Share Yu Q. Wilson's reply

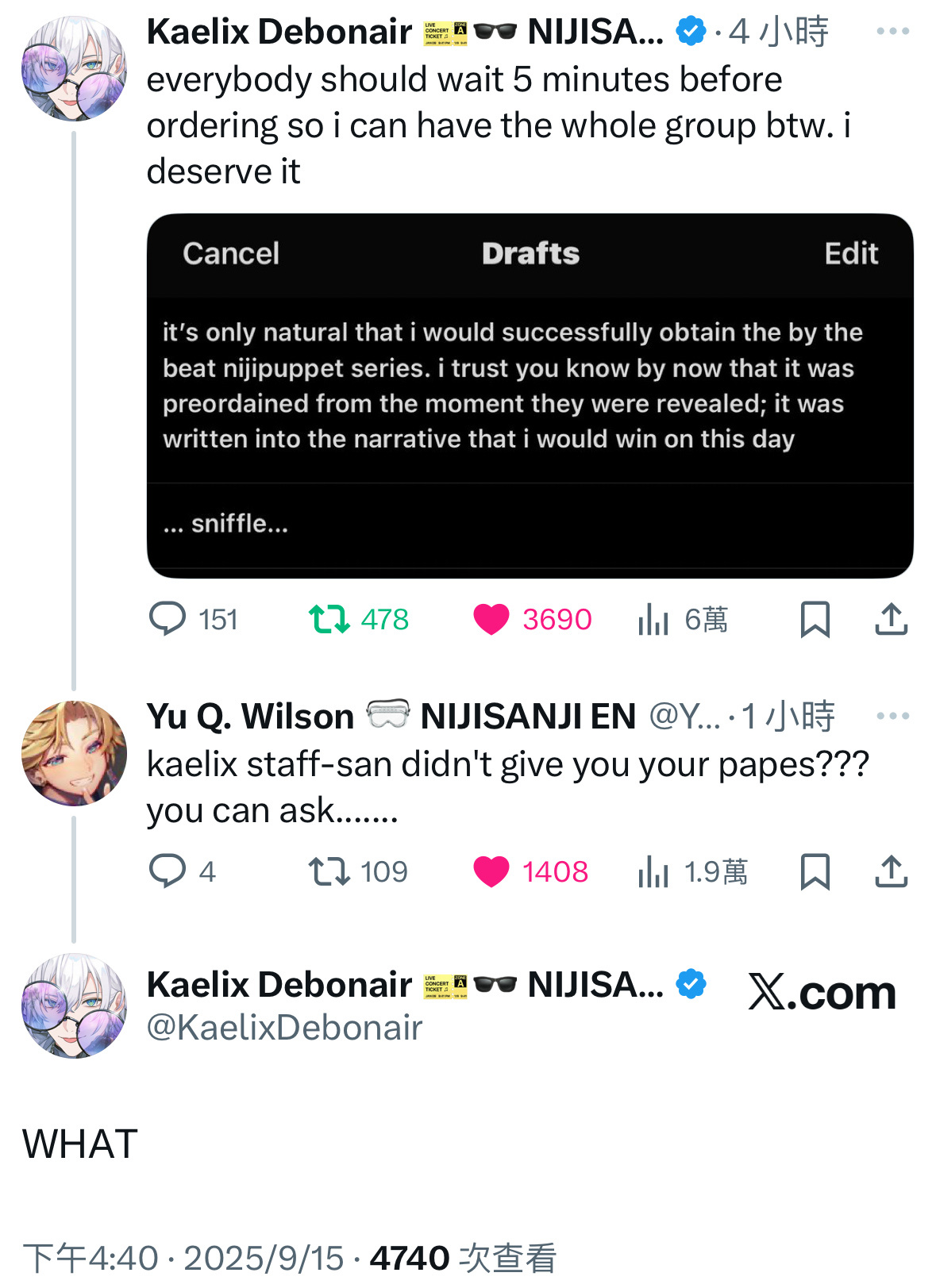[891, 871]
